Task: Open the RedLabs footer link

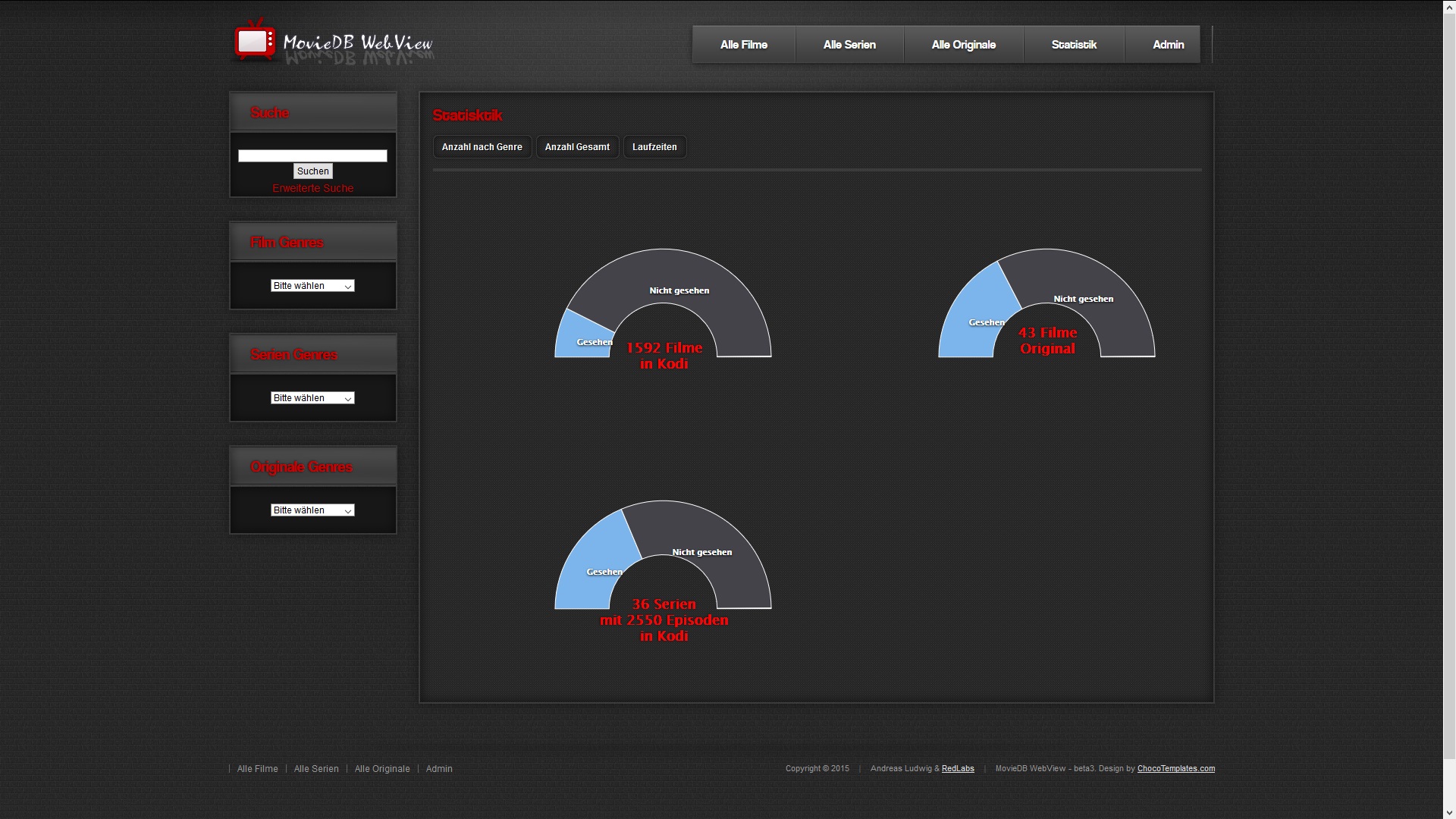Action: [x=958, y=768]
